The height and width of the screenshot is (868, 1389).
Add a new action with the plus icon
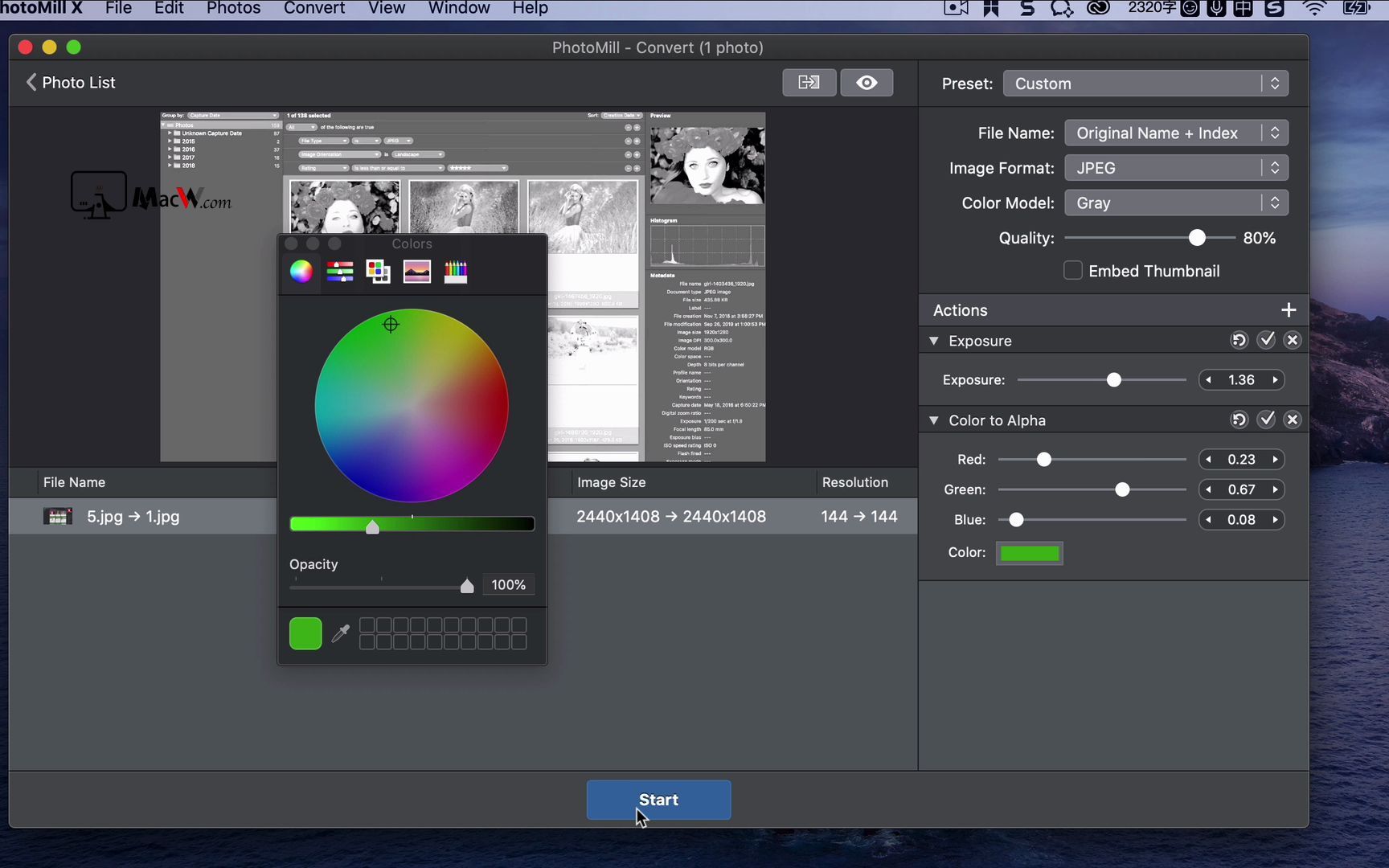coord(1289,309)
